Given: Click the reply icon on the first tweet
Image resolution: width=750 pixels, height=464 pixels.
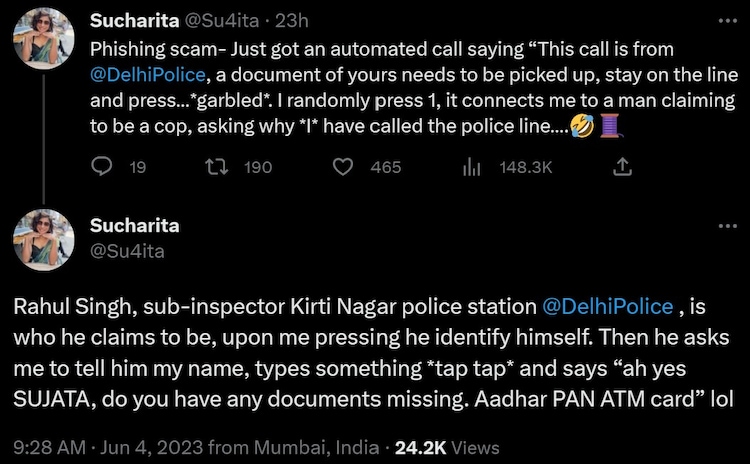Looking at the screenshot, I should click(x=101, y=167).
